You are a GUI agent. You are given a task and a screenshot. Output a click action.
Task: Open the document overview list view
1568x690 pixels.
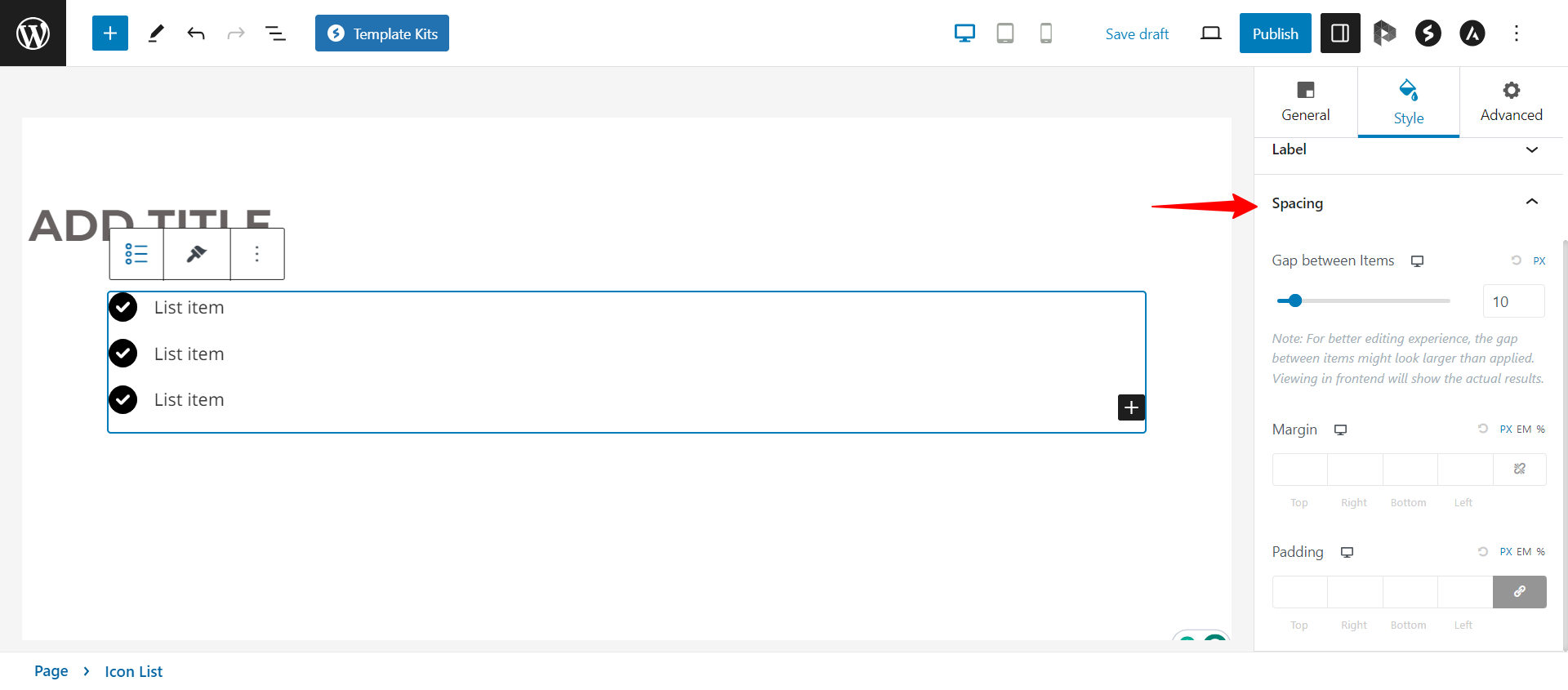[x=275, y=33]
